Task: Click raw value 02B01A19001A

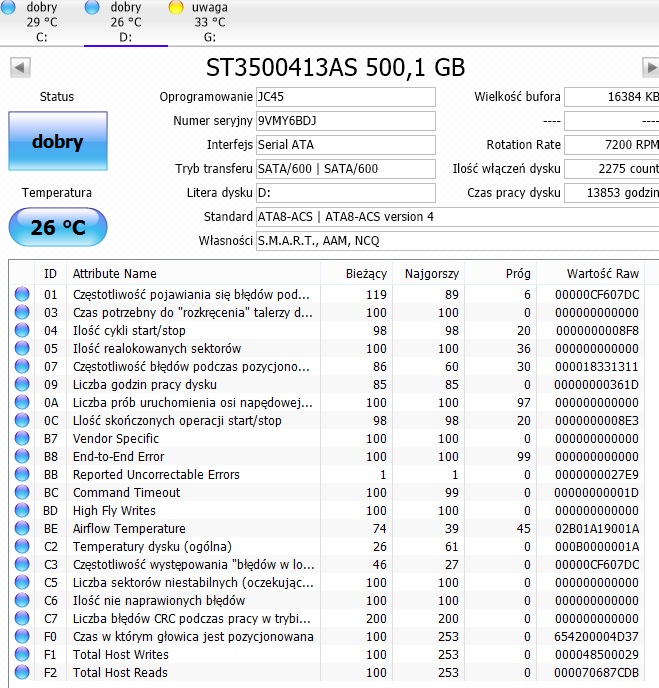Action: (597, 528)
